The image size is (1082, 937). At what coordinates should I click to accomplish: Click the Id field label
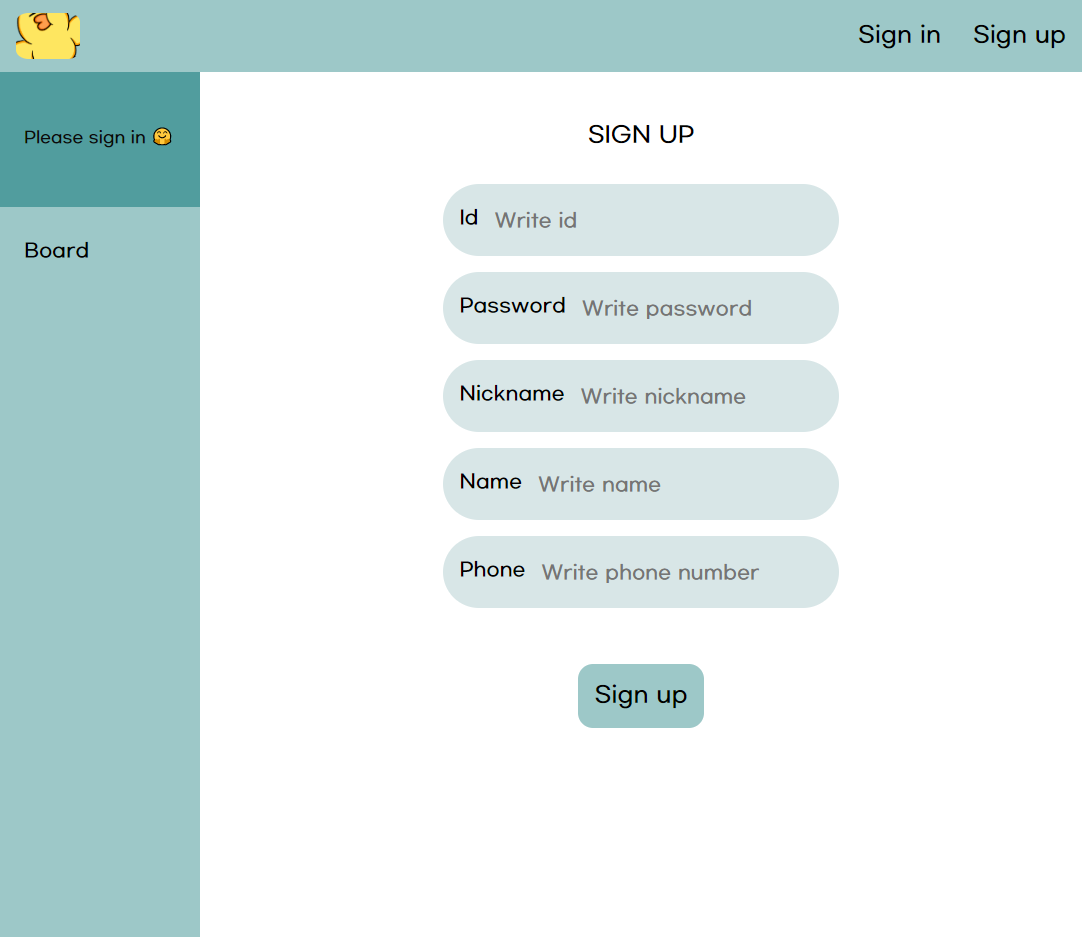468,218
